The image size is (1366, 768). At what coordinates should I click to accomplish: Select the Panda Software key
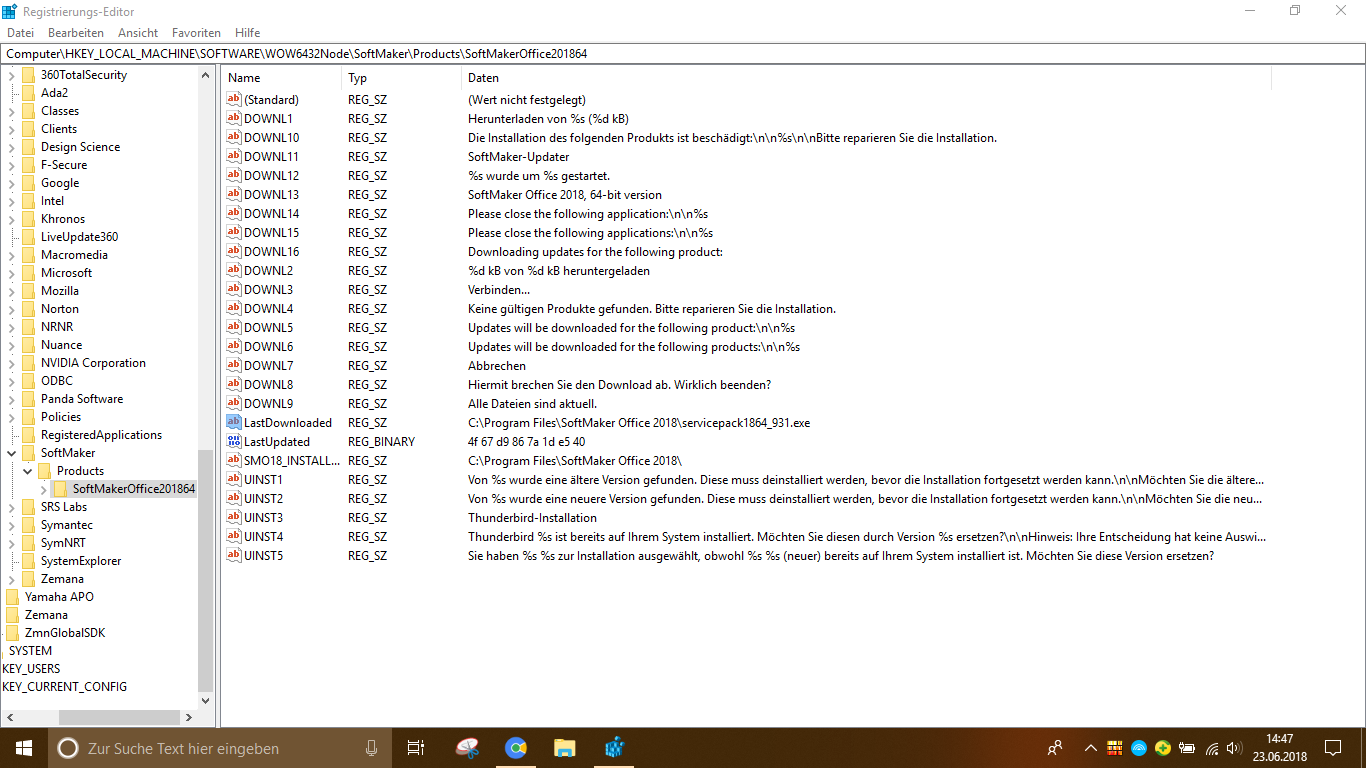tap(82, 399)
